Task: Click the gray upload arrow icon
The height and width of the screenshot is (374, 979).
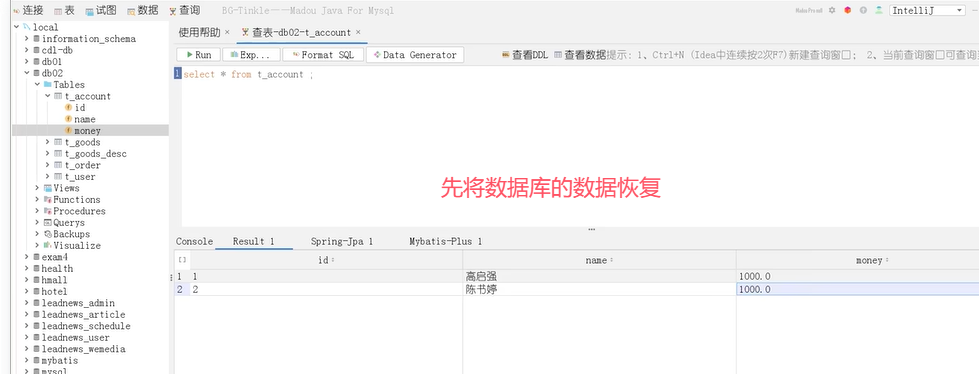Action: [863, 11]
